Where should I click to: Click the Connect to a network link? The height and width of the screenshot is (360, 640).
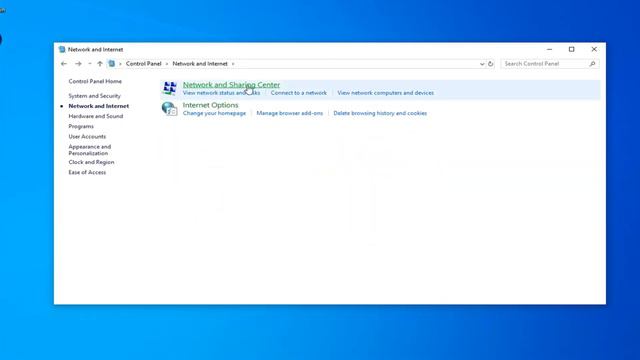(x=299, y=93)
